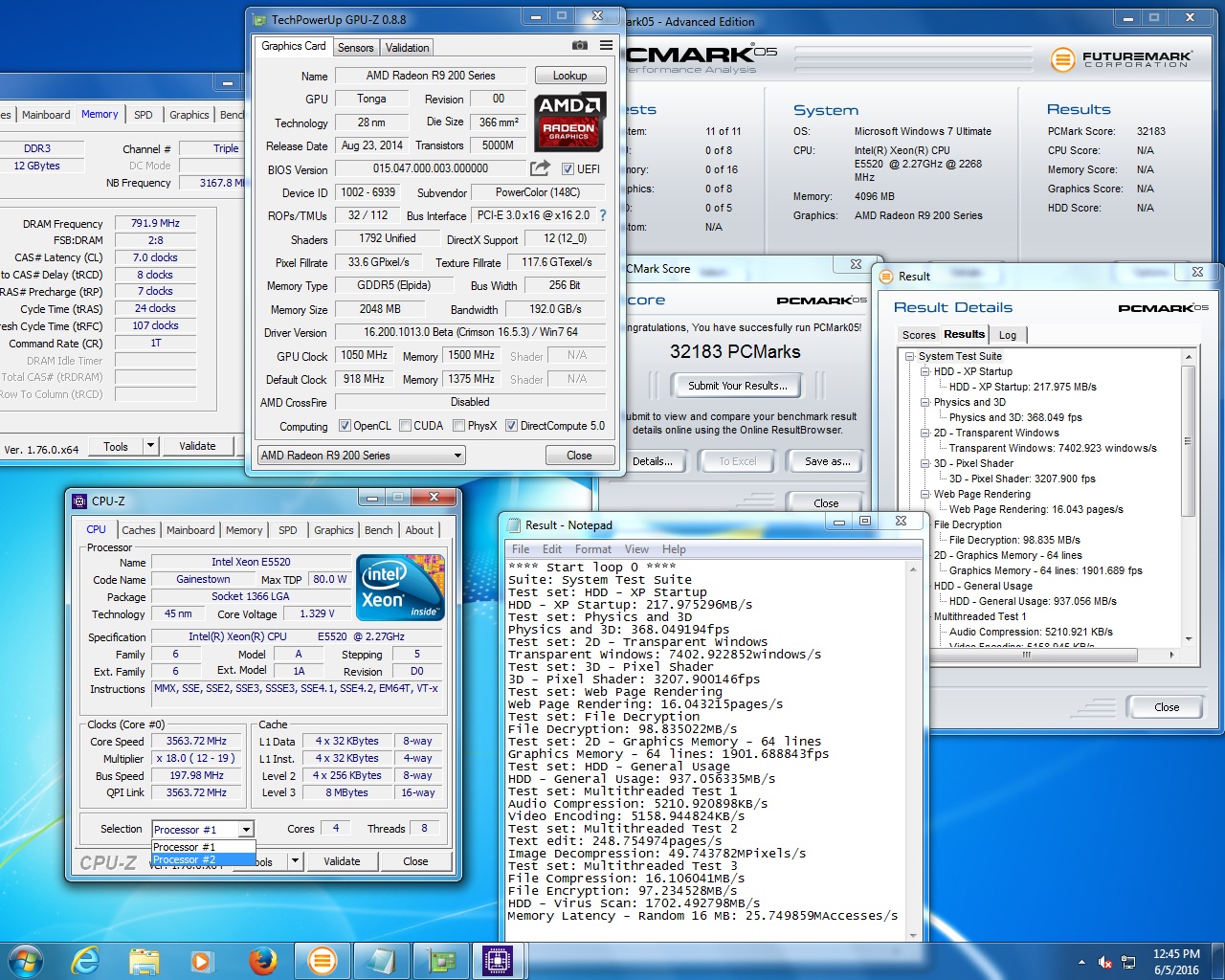Click the GPU-Z Name field

point(431,76)
